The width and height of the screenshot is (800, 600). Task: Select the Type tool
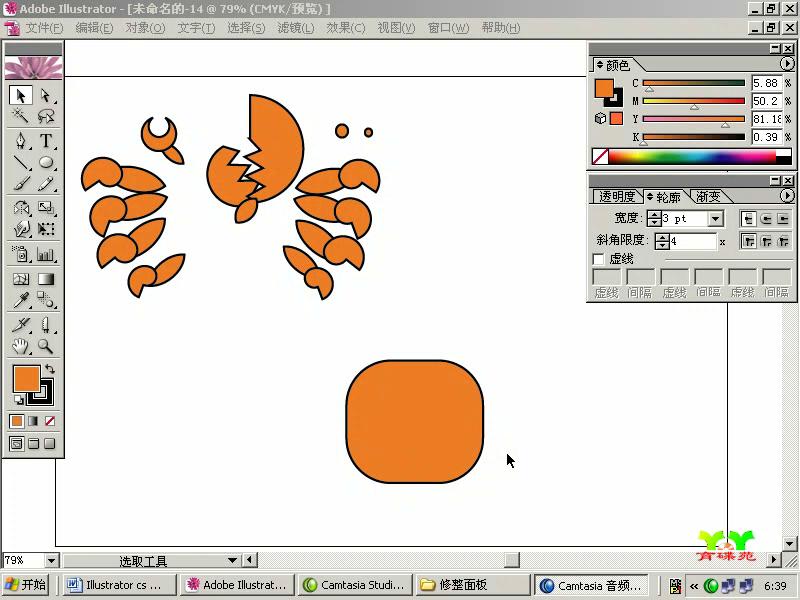[x=46, y=140]
